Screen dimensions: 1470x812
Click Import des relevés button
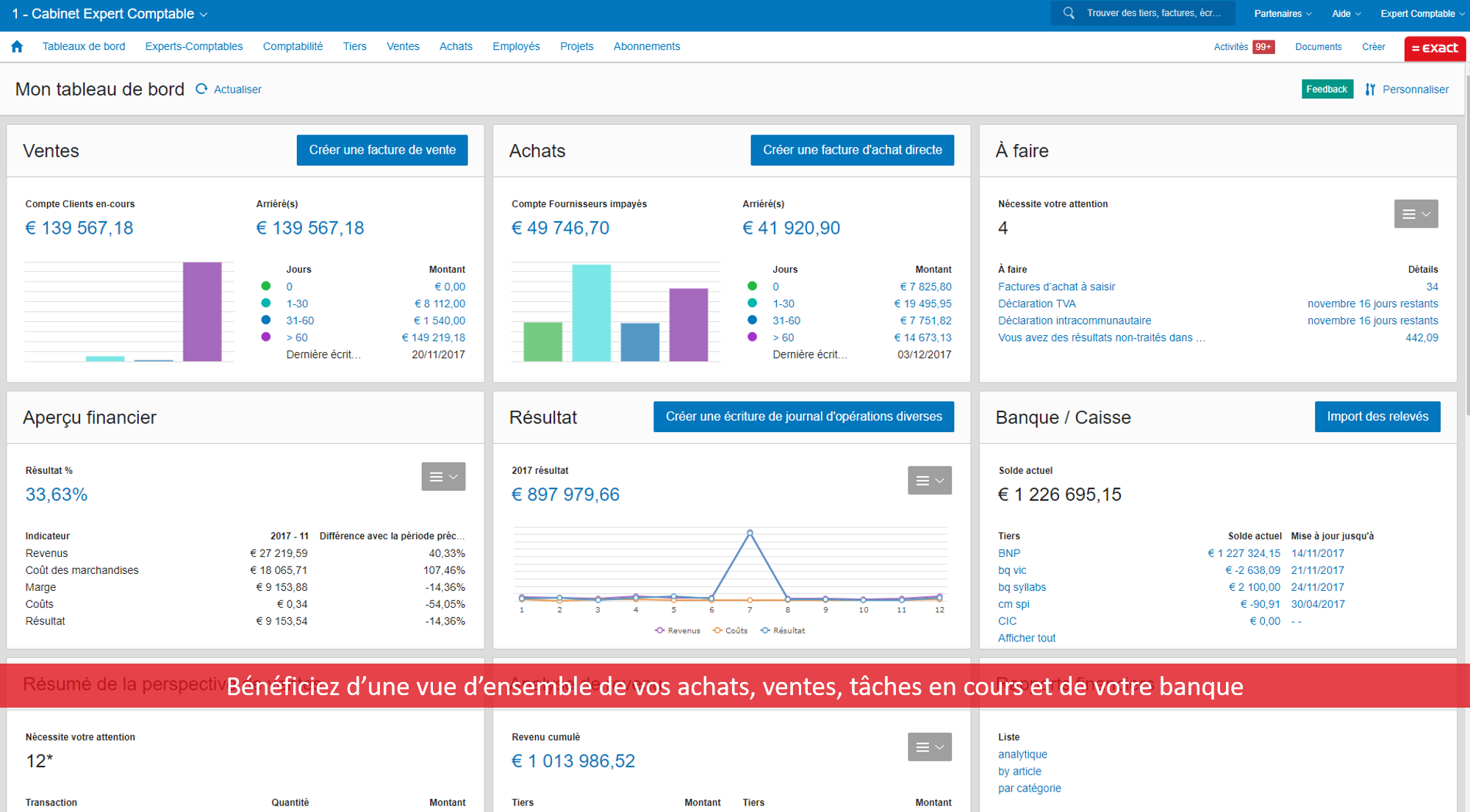click(1375, 416)
